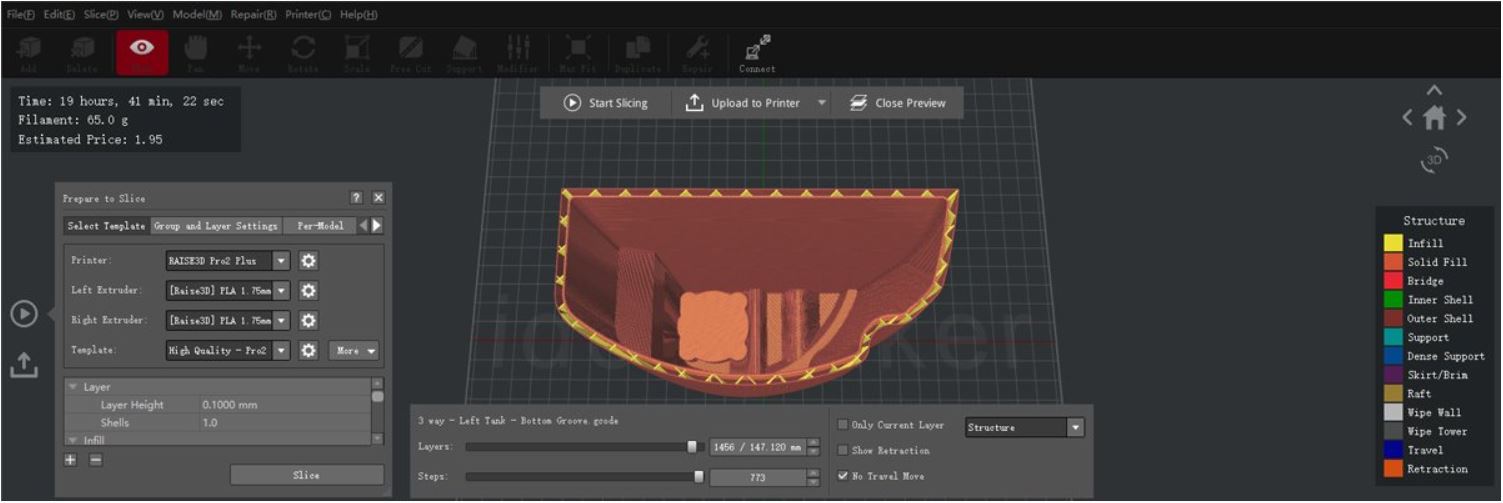Switch to Group and Layer Settings tab
The image size is (1503, 503).
(216, 226)
